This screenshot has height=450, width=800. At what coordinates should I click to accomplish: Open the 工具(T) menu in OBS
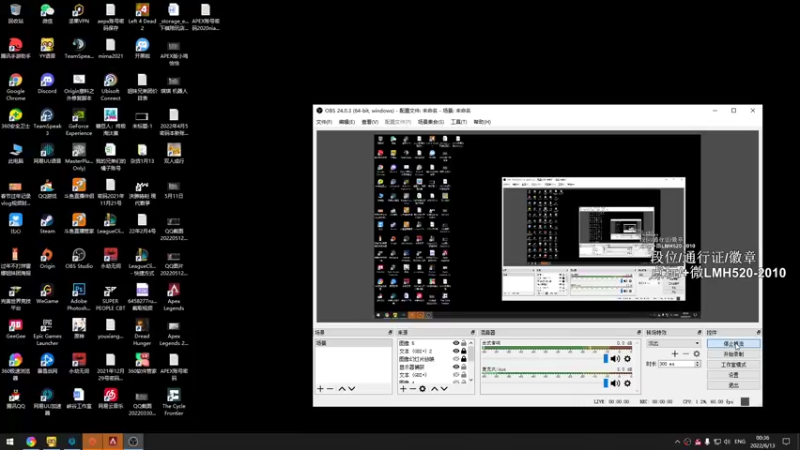click(x=459, y=122)
